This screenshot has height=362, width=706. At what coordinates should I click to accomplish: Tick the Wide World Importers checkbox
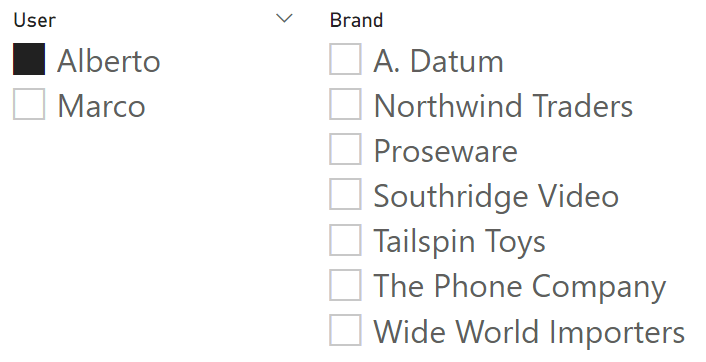(x=345, y=330)
